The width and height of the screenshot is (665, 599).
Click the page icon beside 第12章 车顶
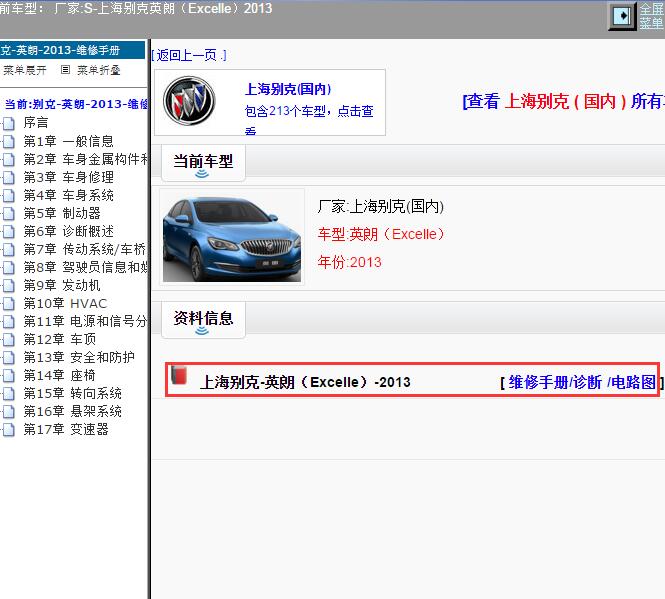(9, 339)
